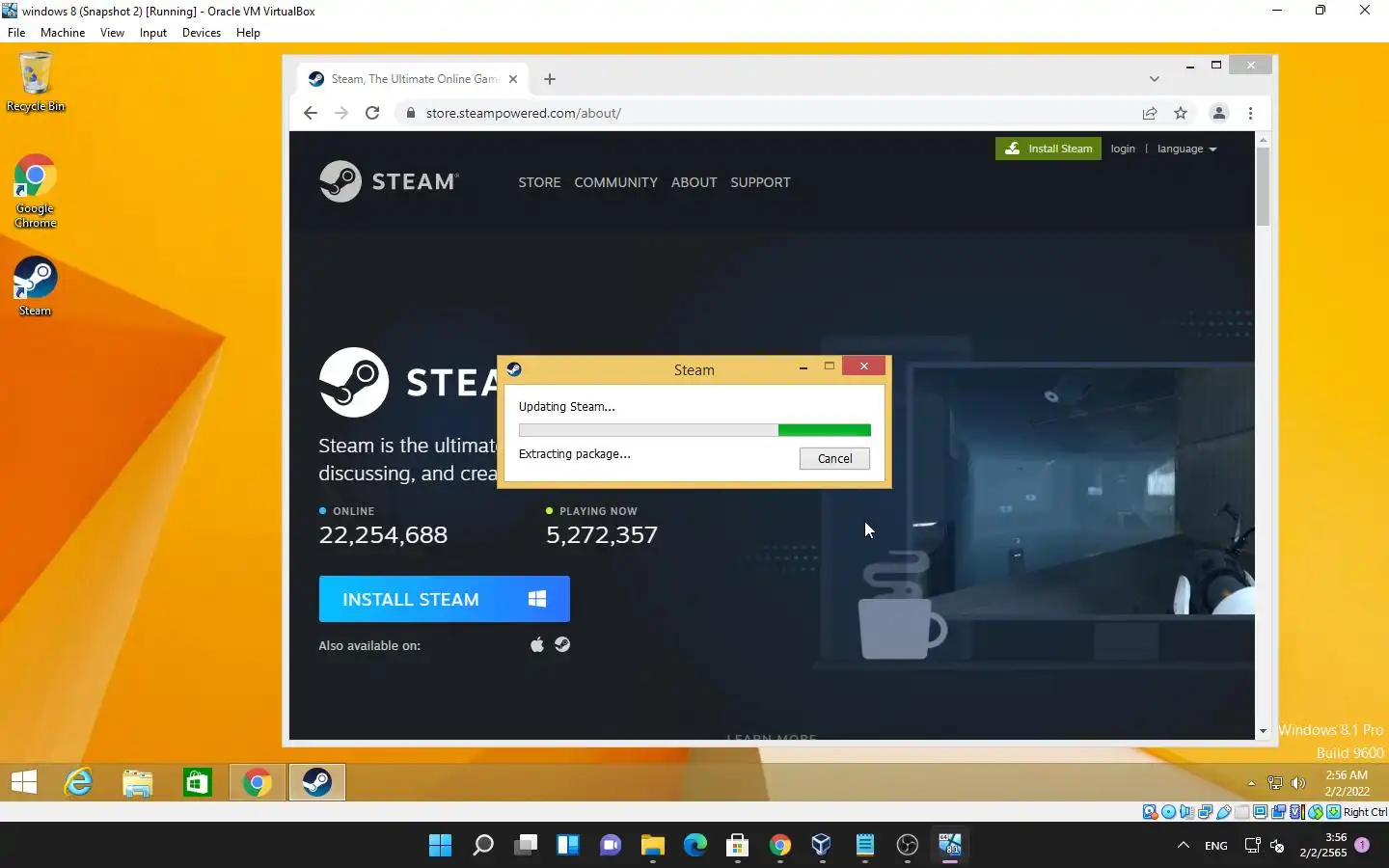Screen dimensions: 1389x868
Task: Click the blue INSTALL STEAM button
Action: [x=444, y=599]
